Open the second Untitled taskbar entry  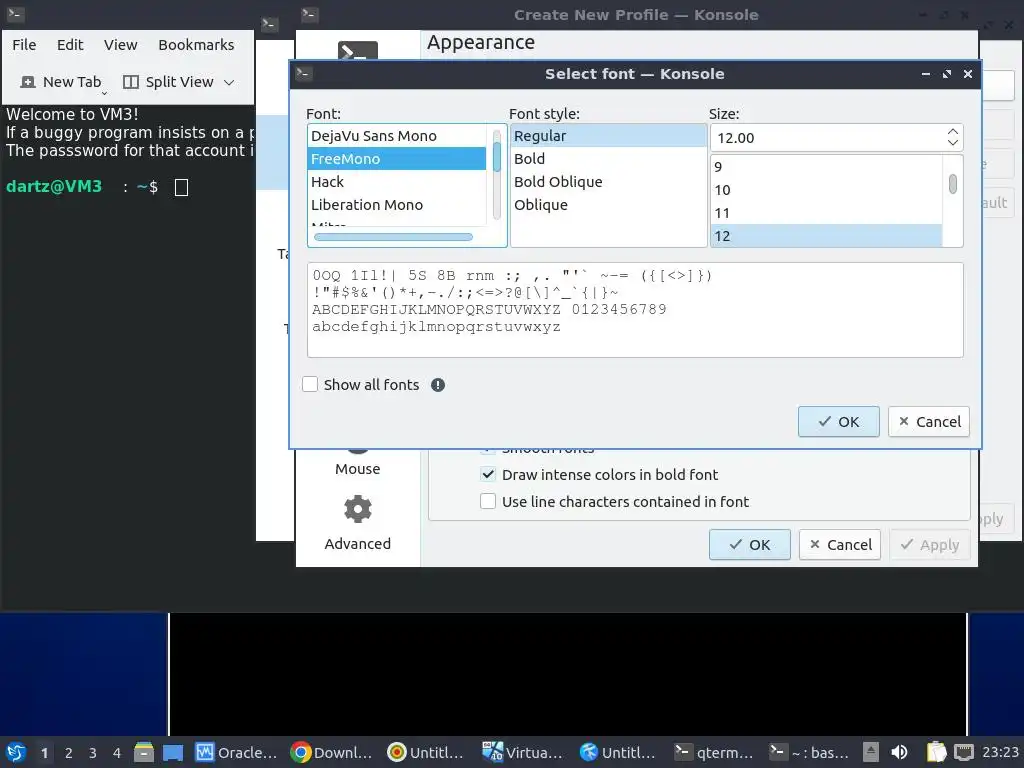click(x=618, y=752)
